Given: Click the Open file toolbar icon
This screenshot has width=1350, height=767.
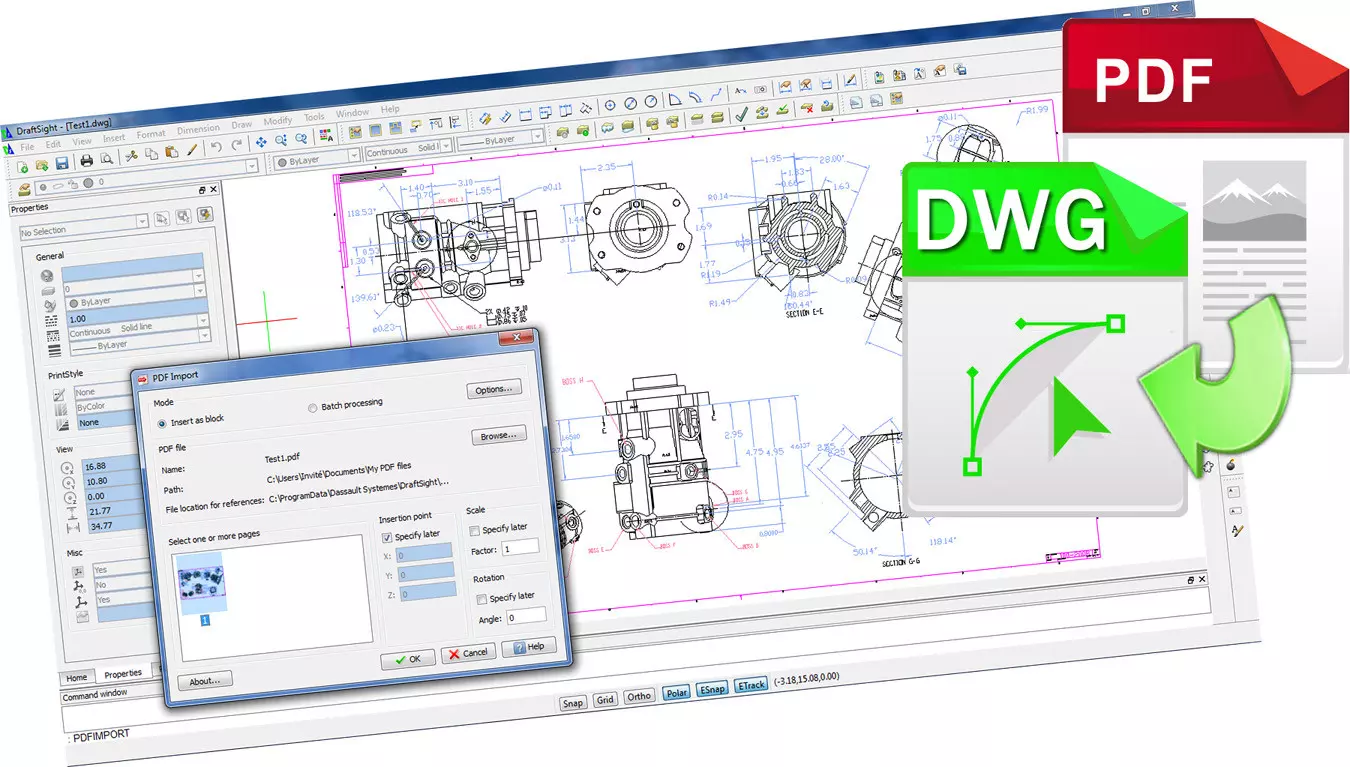Looking at the screenshot, I should 41,164.
